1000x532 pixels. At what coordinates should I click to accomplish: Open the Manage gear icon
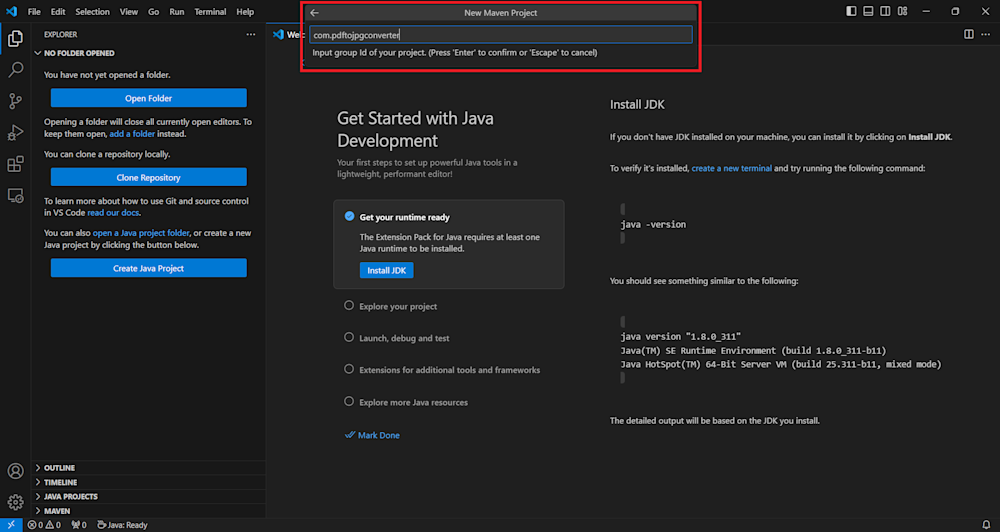15,502
